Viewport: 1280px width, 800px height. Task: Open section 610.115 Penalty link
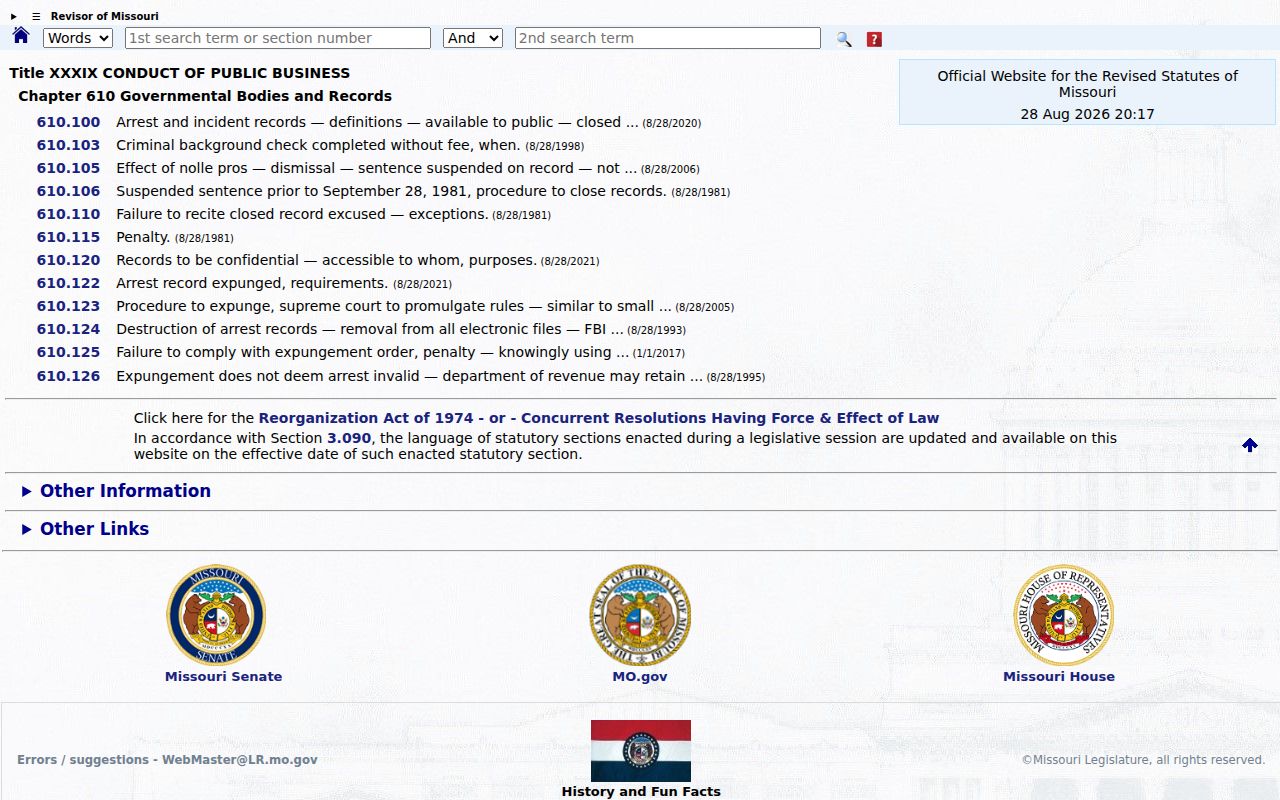click(68, 237)
